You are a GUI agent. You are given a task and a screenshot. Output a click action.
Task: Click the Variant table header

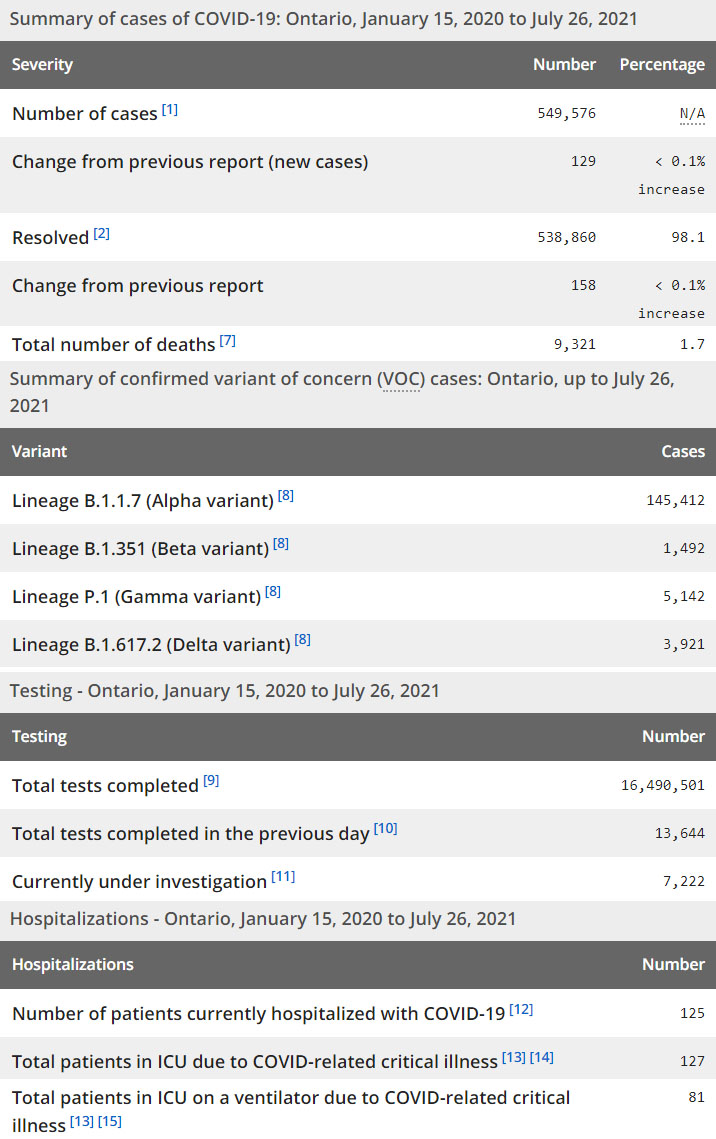tap(39, 451)
